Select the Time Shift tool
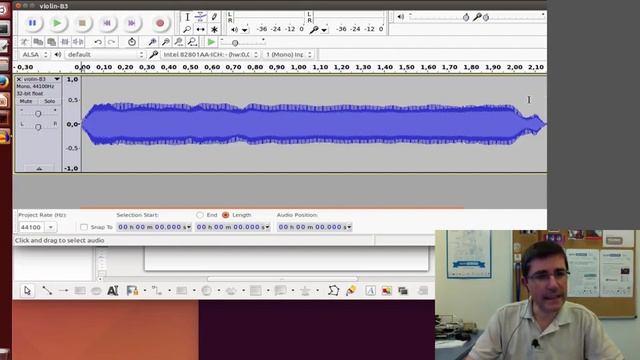 [200, 29]
